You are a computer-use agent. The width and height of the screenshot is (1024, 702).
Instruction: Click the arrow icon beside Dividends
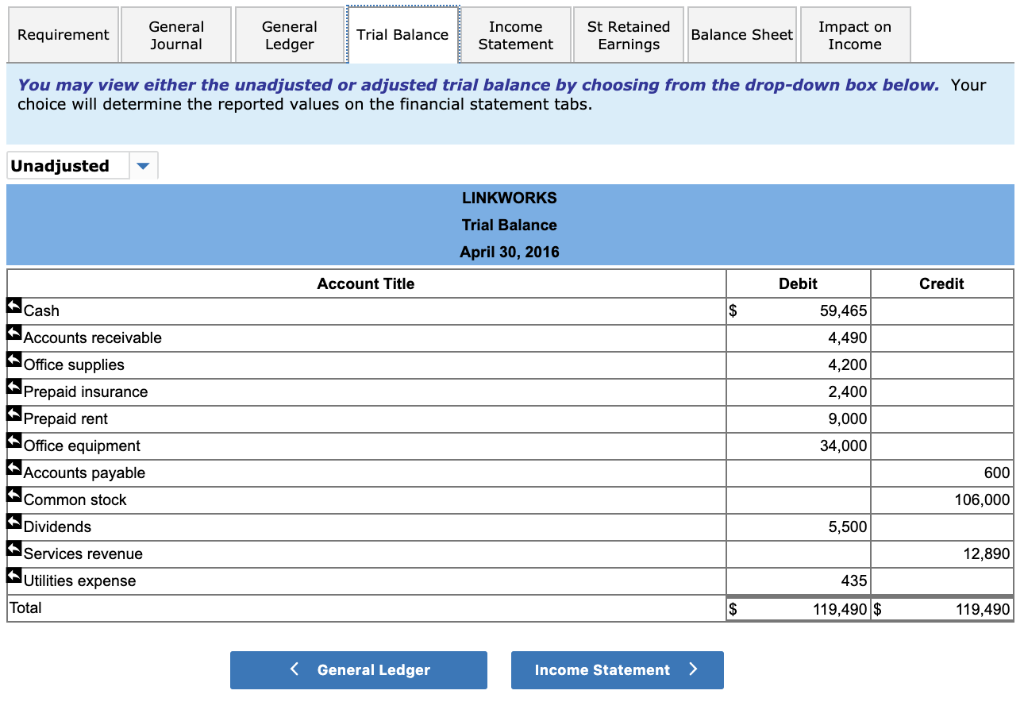click(15, 523)
